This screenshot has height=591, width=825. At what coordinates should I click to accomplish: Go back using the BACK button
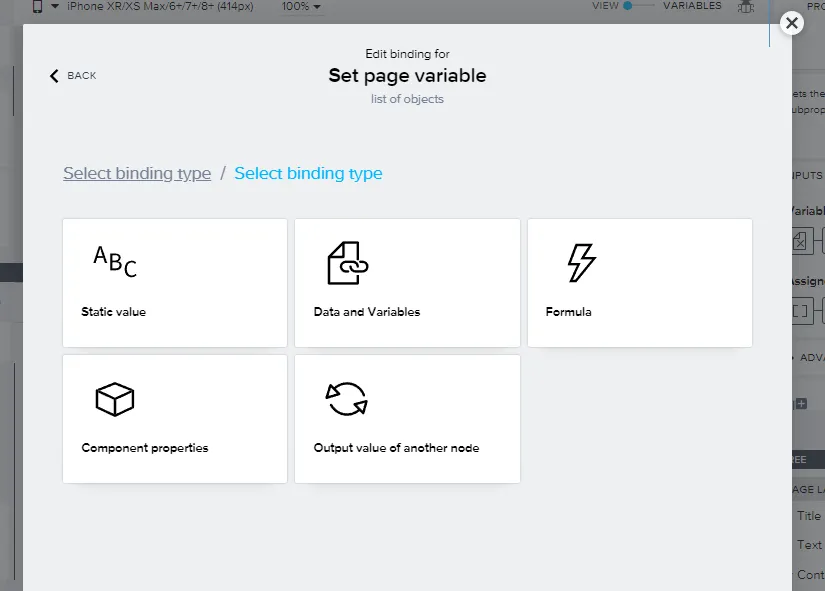tap(73, 76)
